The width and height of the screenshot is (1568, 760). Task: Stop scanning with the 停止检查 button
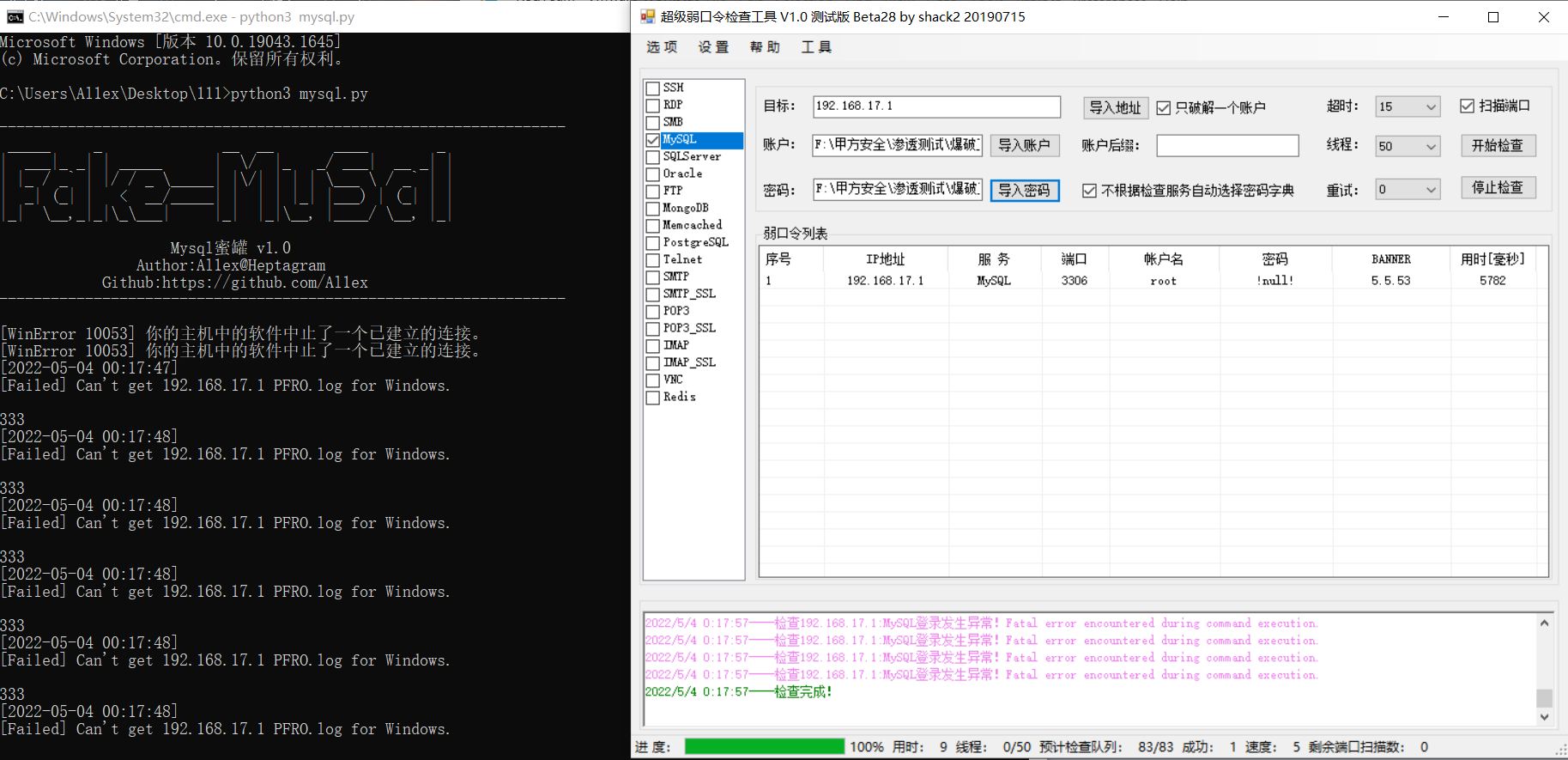click(x=1498, y=187)
